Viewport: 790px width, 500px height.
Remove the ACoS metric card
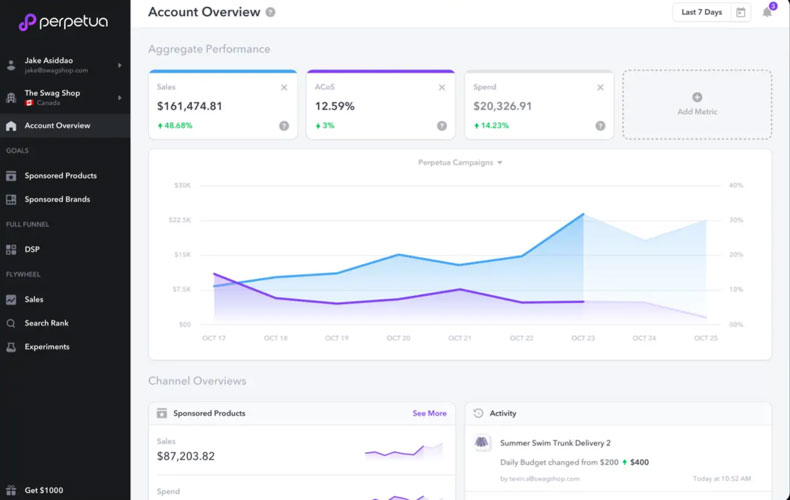click(442, 88)
